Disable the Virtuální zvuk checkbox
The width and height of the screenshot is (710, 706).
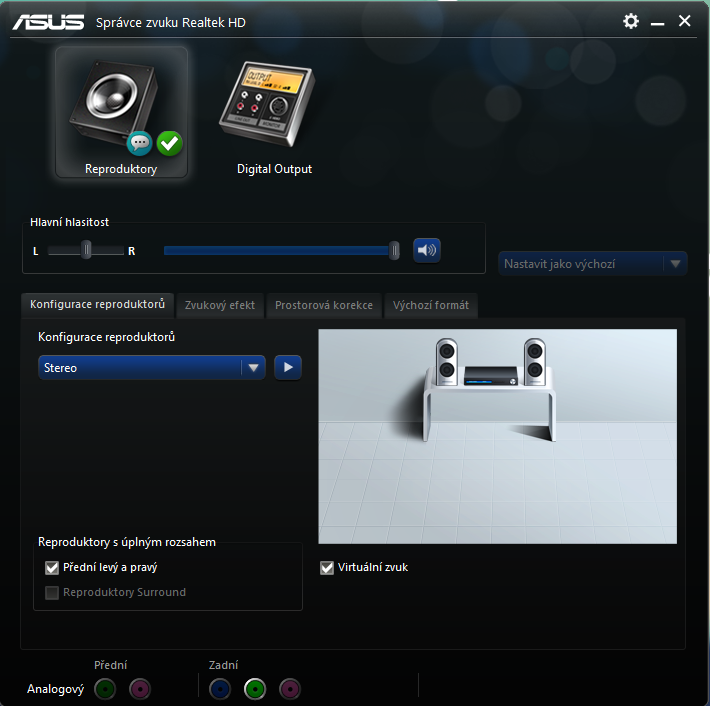pyautogui.click(x=327, y=567)
